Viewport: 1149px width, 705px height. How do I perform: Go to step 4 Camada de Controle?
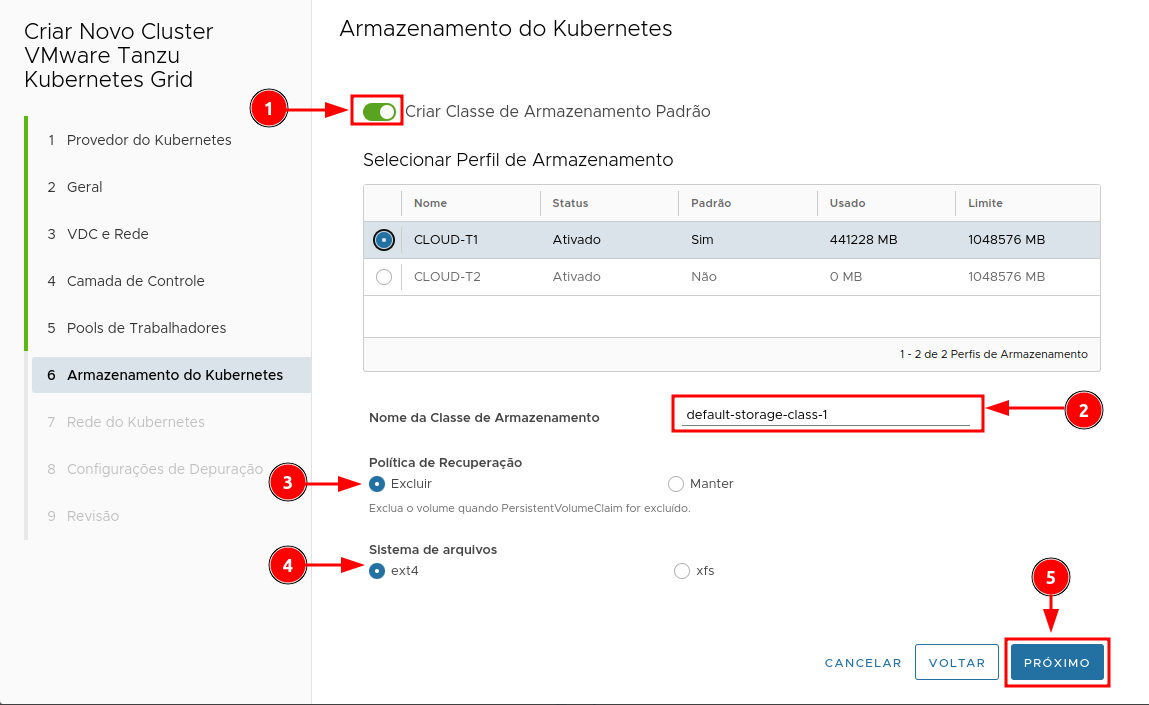(x=125, y=281)
